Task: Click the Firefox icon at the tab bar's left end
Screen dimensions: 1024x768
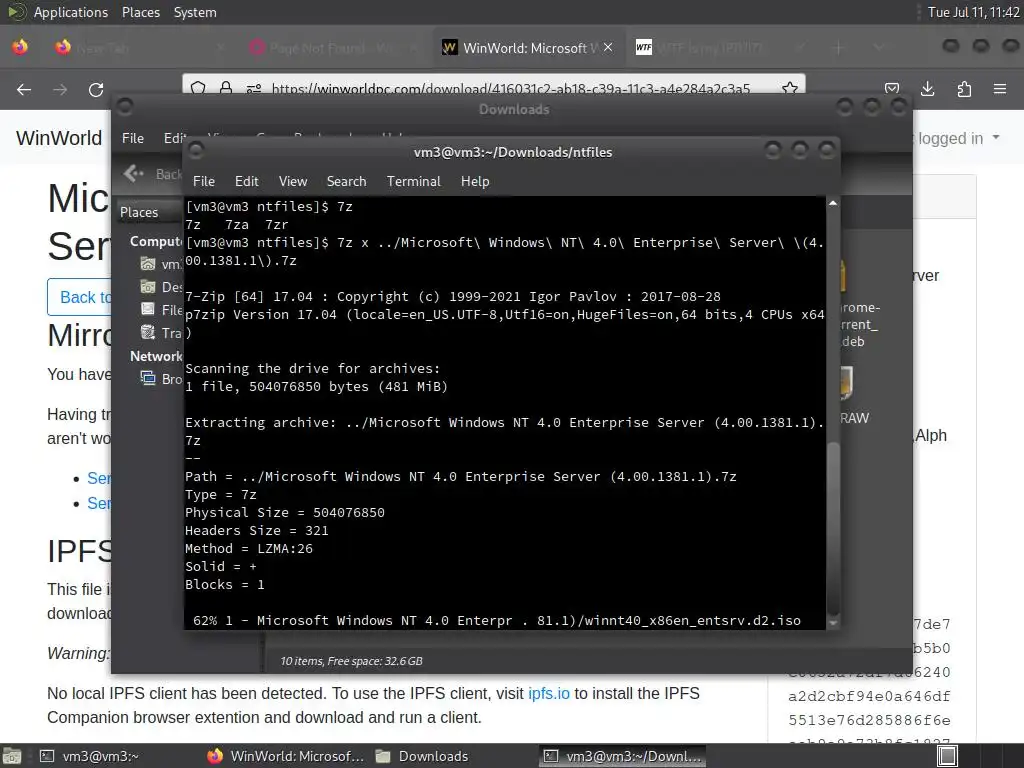Action: click(20, 47)
